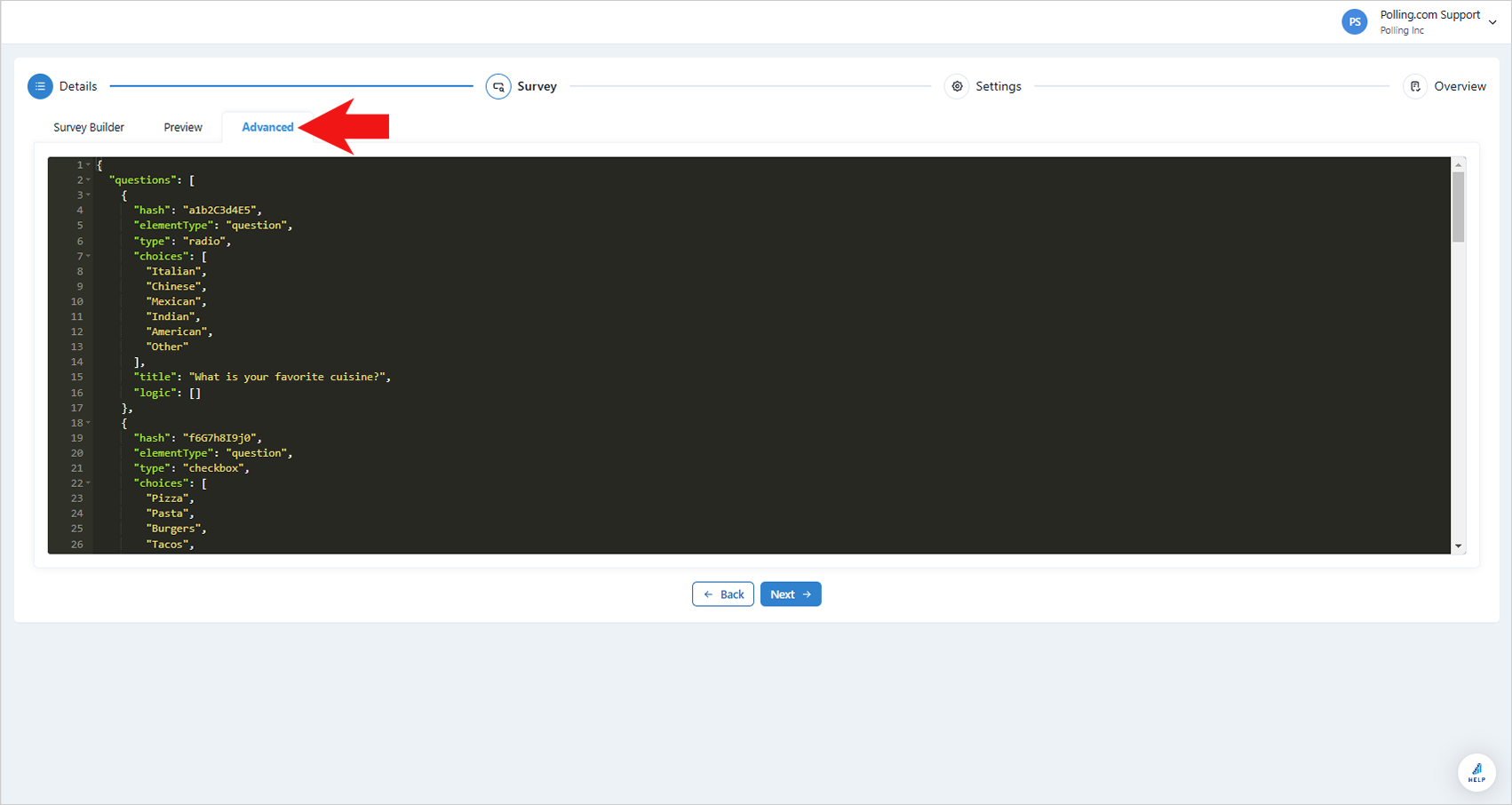Click the "Mexican" choice line
The height and width of the screenshot is (805, 1512).
pyautogui.click(x=173, y=301)
